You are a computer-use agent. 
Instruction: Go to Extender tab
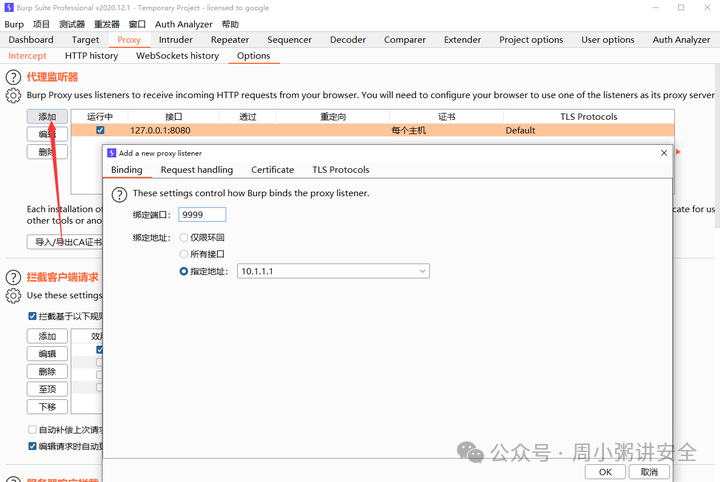click(x=462, y=40)
